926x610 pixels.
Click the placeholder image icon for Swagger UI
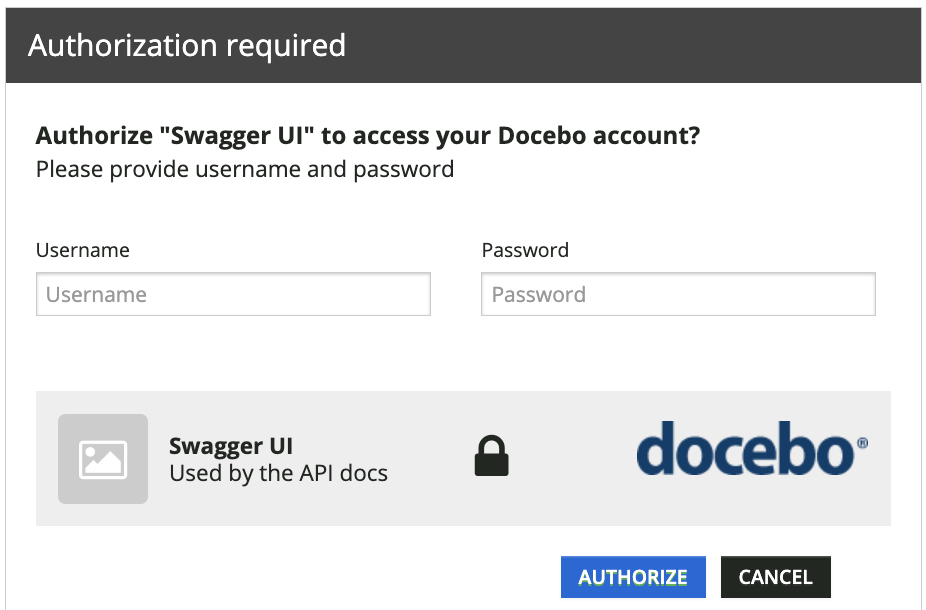(103, 459)
